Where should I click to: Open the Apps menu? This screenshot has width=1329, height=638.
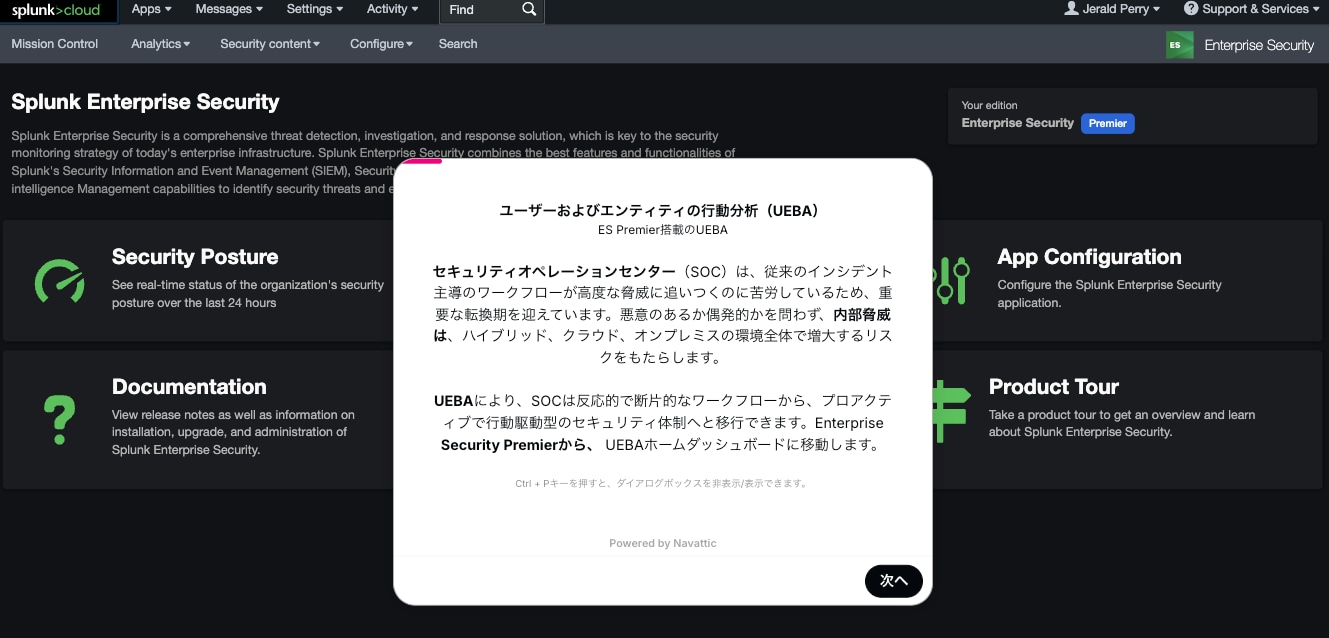tap(151, 9)
